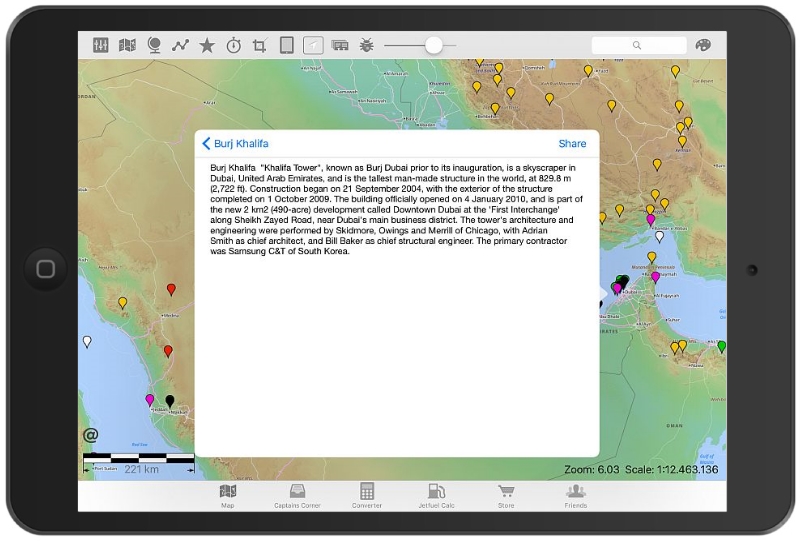Open the Jetfuel Calc tab
This screenshot has width=800, height=541.
tap(436, 496)
